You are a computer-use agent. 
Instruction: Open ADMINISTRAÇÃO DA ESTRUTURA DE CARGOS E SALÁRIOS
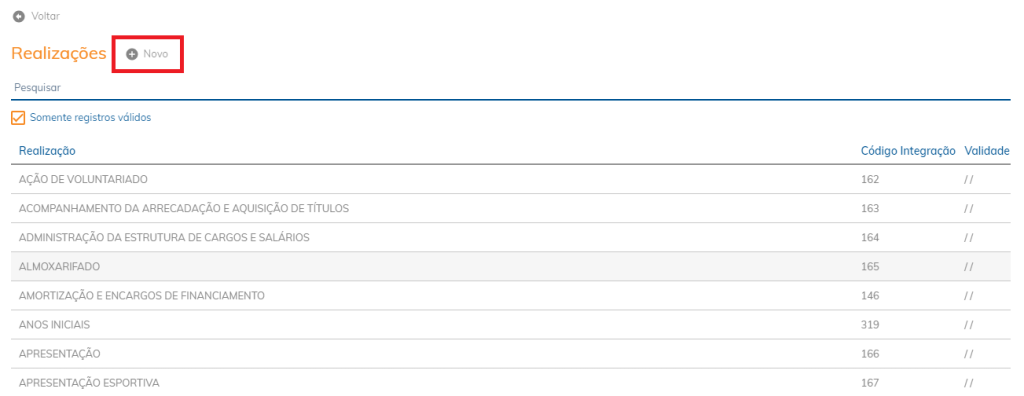pyautogui.click(x=511, y=237)
